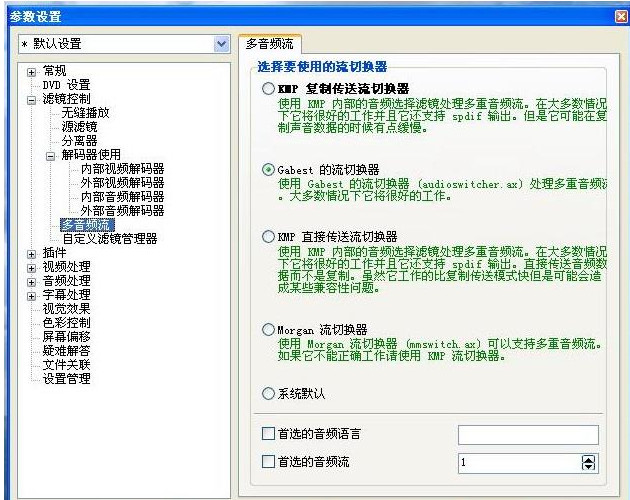630x500 pixels.
Task: Enable 首选的音频语言 checkbox
Action: [267, 433]
